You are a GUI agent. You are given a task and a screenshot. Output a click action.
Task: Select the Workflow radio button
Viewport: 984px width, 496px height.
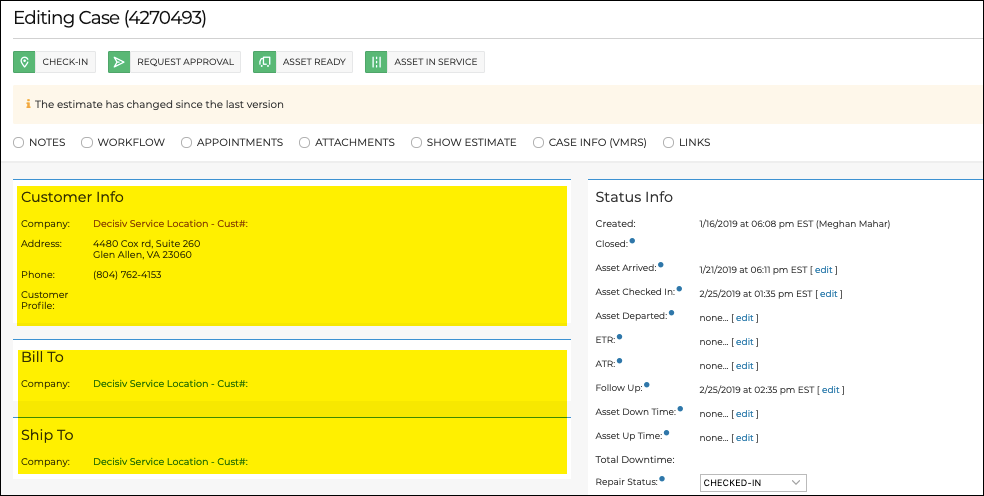(x=87, y=143)
